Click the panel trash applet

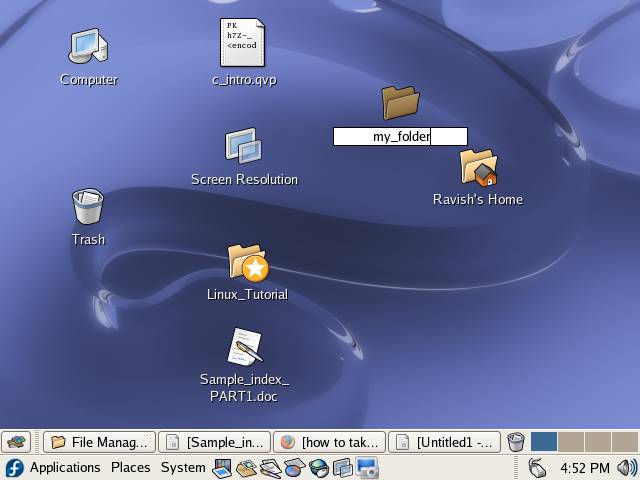point(516,442)
